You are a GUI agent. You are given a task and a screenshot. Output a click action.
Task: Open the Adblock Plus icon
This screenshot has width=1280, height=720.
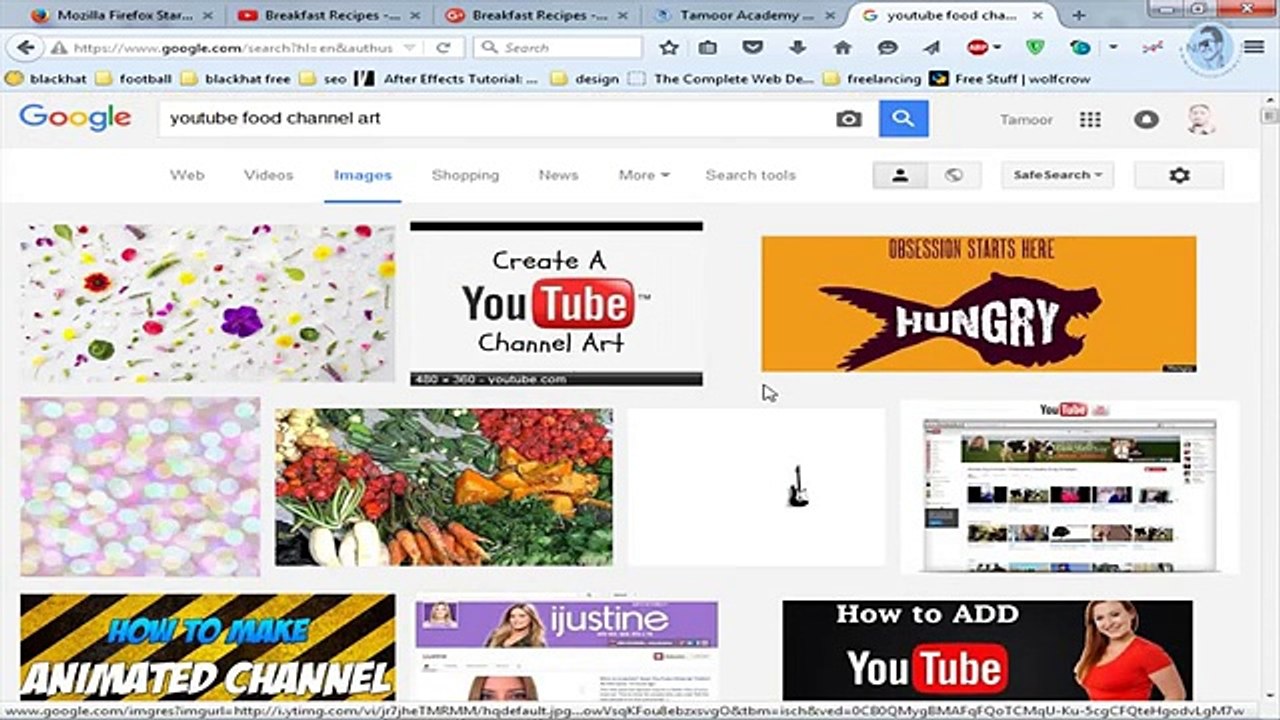977,48
